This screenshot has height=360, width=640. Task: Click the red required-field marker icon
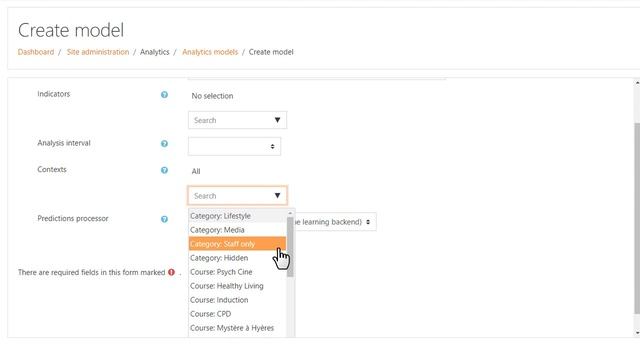pos(171,272)
